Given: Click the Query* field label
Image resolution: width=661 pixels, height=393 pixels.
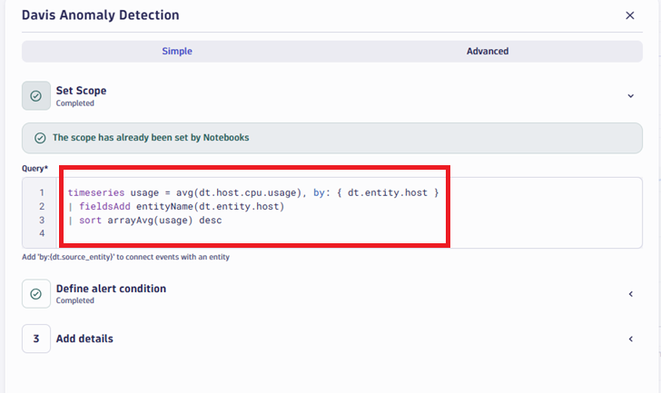Looking at the screenshot, I should (x=35, y=169).
